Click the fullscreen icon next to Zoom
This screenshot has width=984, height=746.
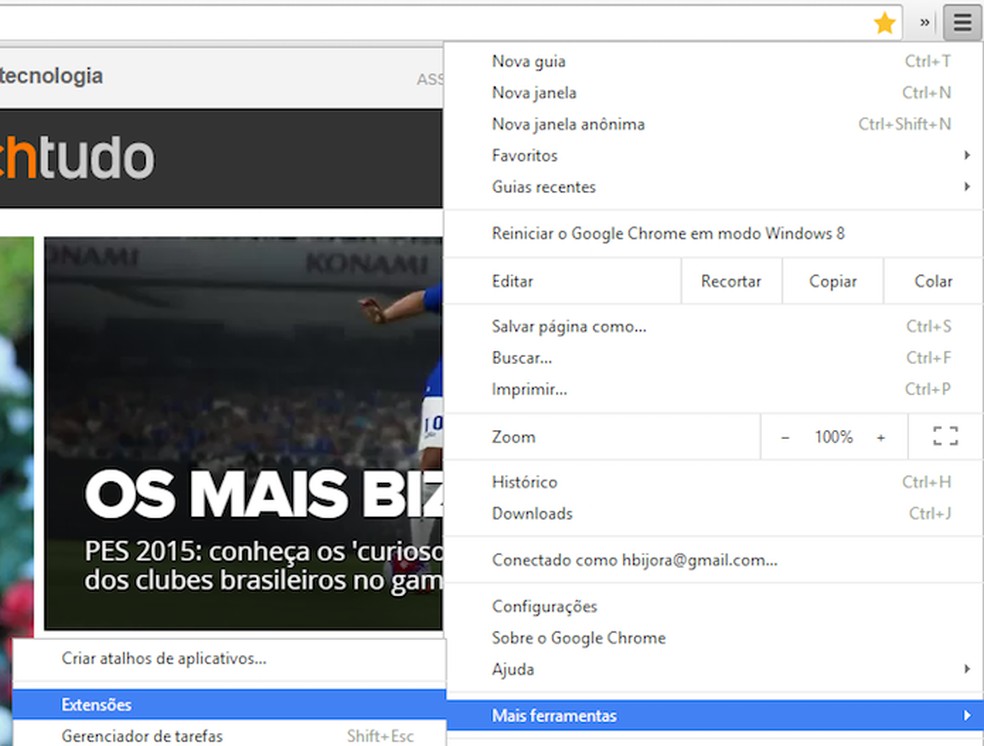pyautogui.click(x=944, y=436)
